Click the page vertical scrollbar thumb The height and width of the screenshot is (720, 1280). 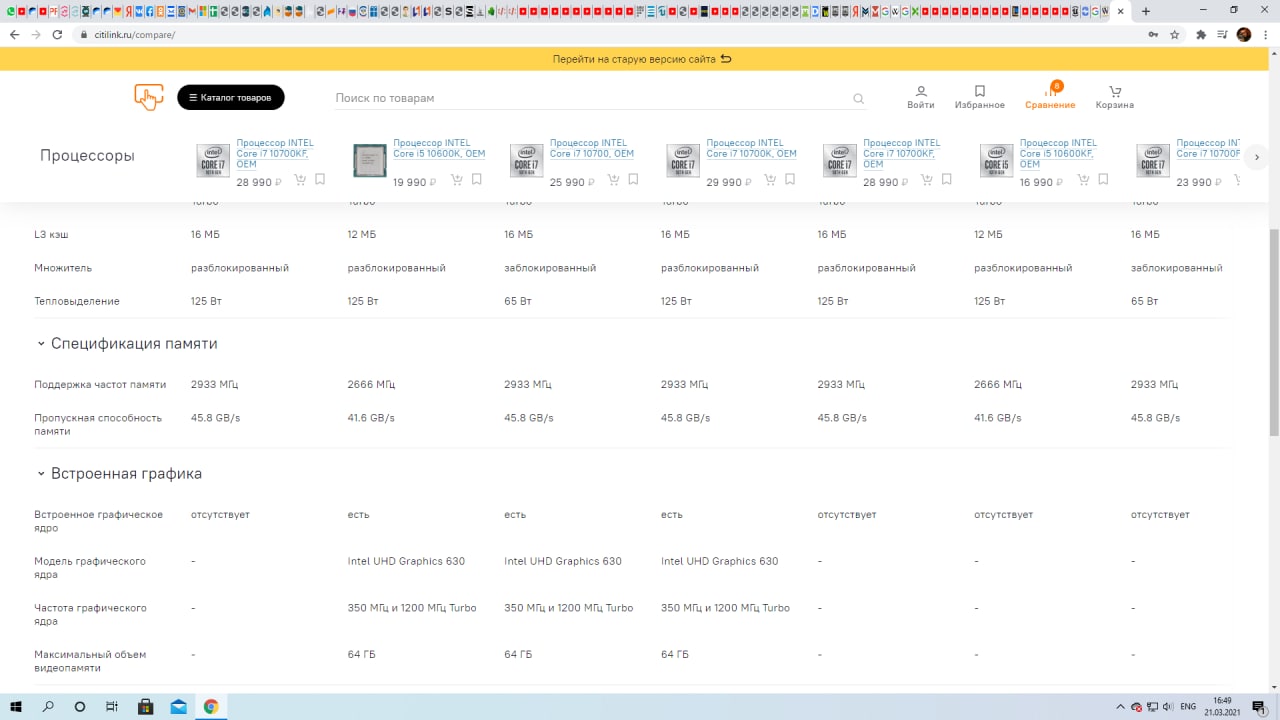click(1274, 330)
